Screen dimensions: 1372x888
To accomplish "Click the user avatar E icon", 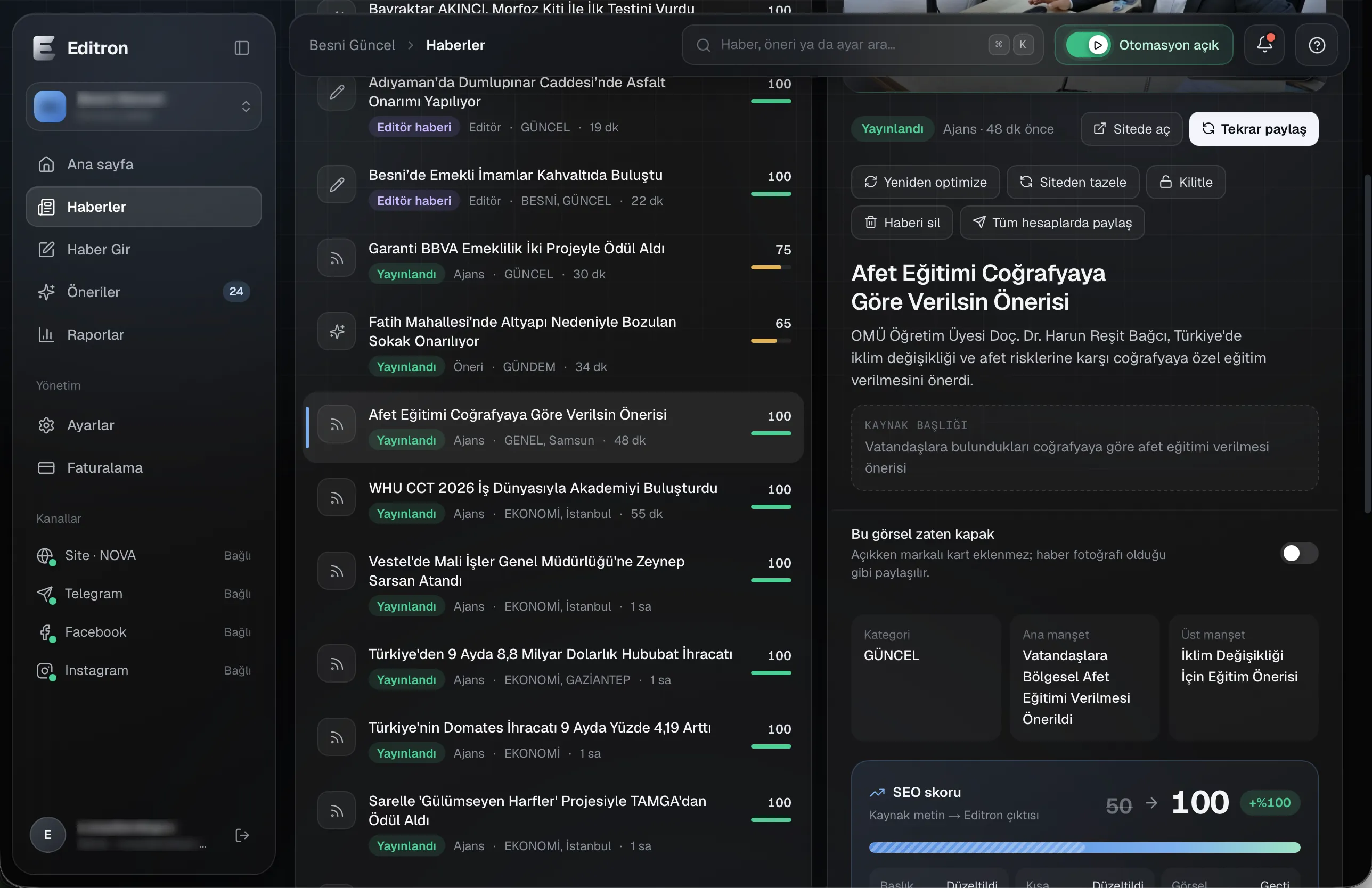I will [48, 834].
